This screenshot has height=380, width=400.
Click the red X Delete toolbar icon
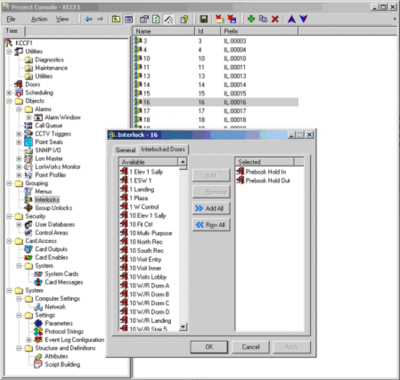pyautogui.click(x=275, y=19)
